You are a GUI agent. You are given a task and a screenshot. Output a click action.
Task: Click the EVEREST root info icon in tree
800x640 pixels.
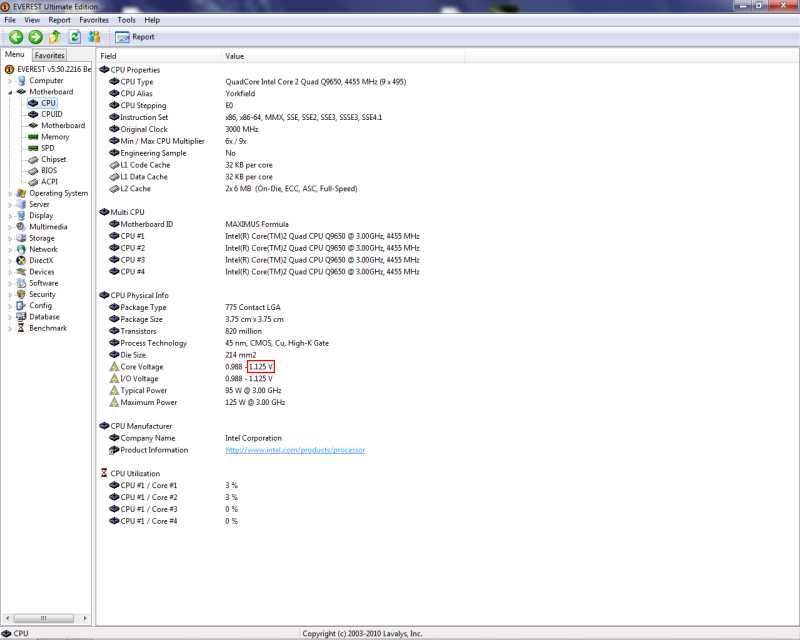tap(9, 69)
